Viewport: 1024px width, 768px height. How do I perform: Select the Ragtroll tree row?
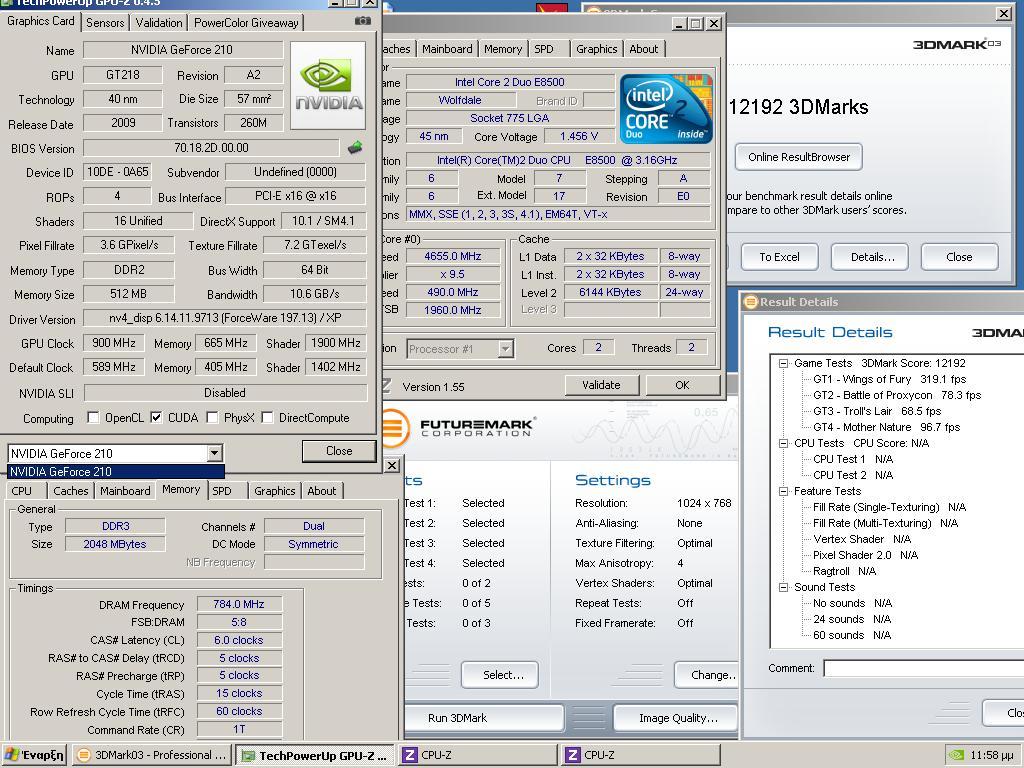(844, 571)
